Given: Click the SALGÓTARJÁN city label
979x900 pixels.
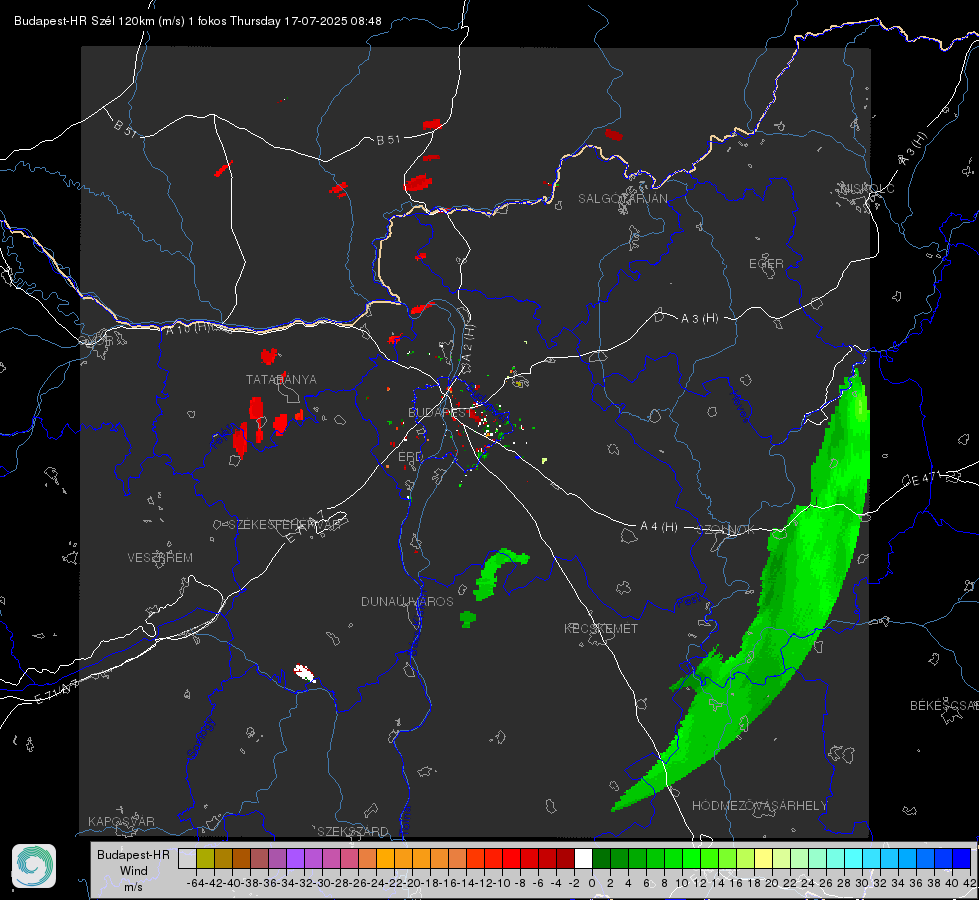Looking at the screenshot, I should (622, 199).
